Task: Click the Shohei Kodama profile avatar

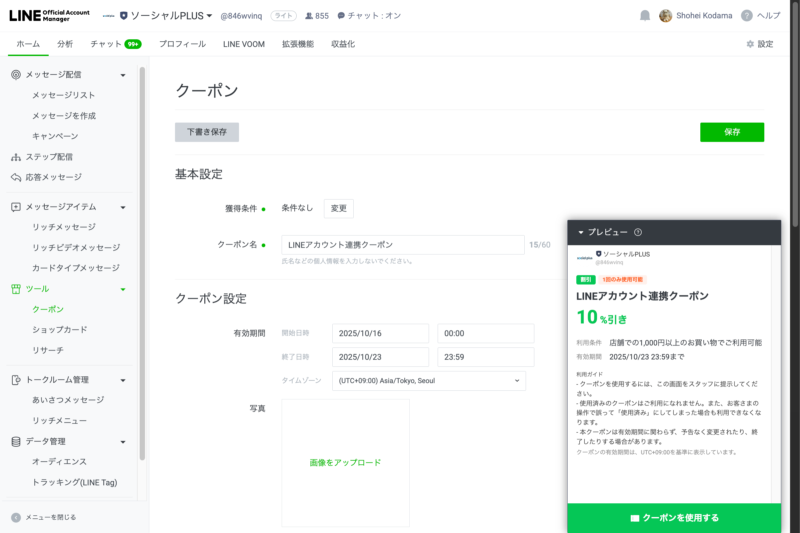Action: pyautogui.click(x=665, y=16)
